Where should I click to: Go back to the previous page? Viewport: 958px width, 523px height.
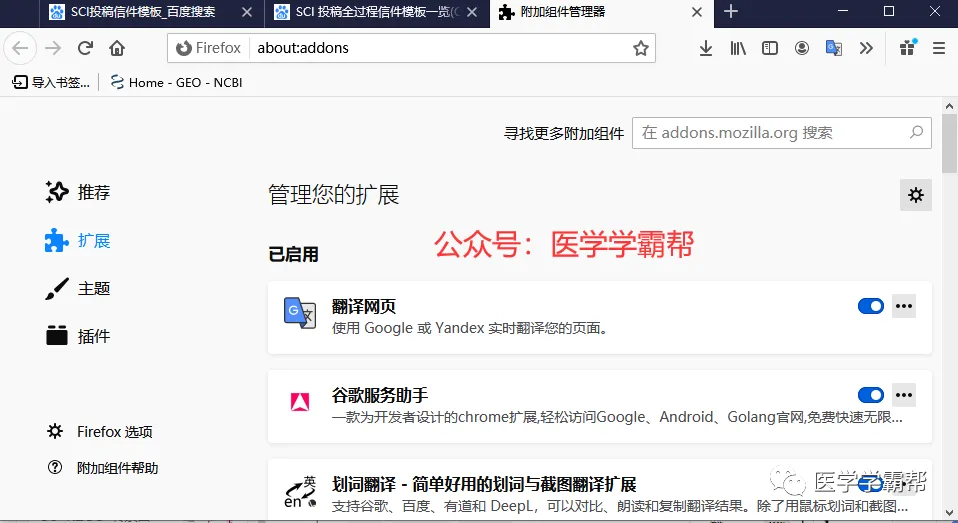coord(20,48)
